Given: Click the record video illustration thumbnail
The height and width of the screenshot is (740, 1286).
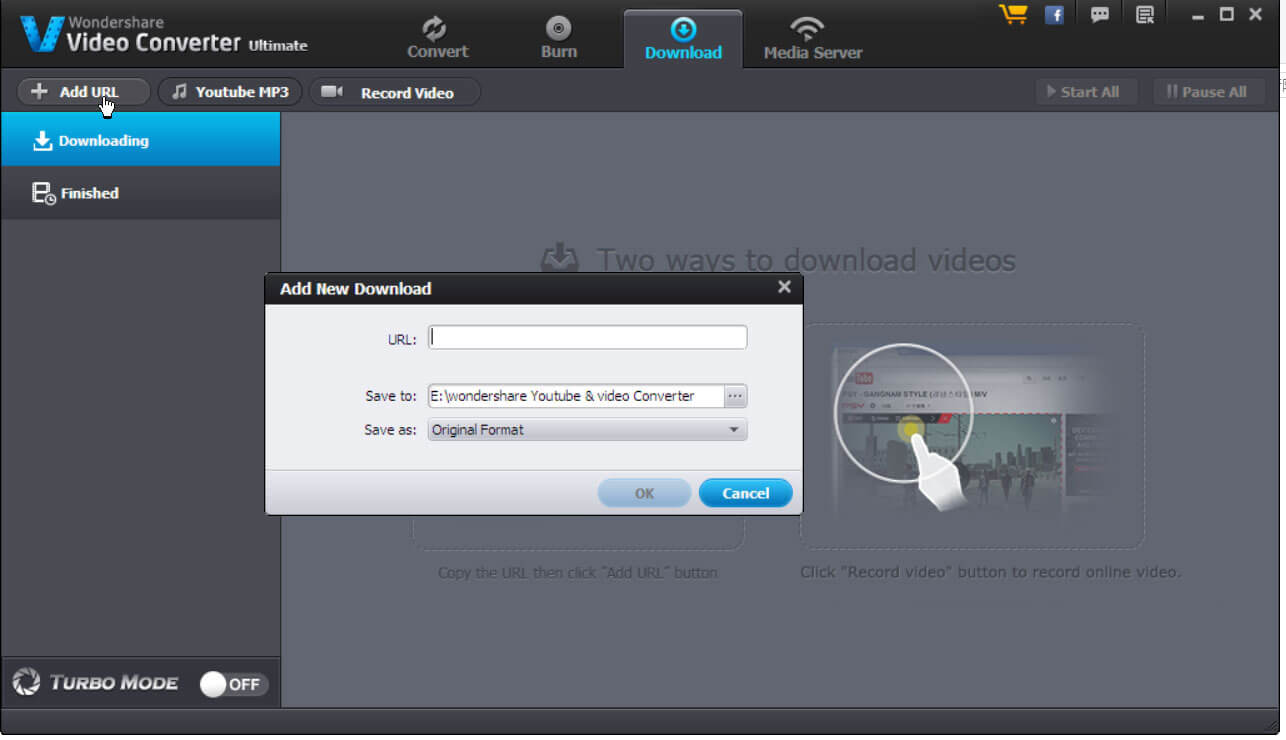Looking at the screenshot, I should coord(972,436).
